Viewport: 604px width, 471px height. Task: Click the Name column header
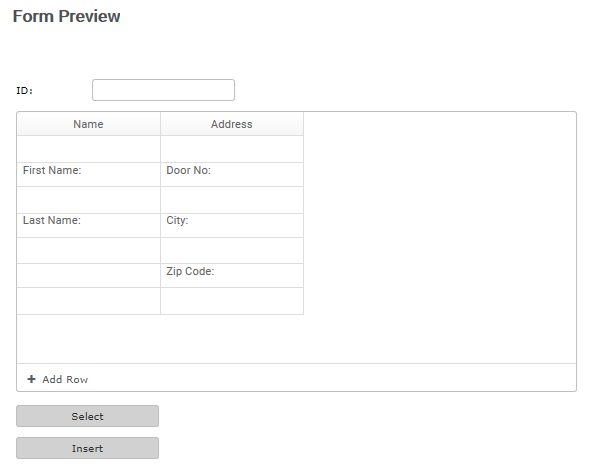coord(89,124)
